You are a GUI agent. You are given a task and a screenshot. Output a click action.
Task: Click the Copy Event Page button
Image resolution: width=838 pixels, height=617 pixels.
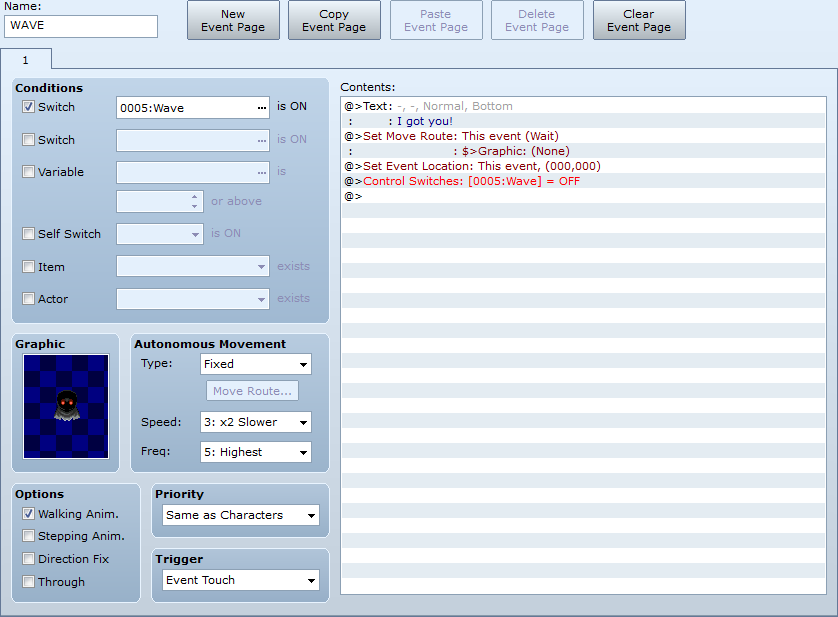click(x=334, y=21)
